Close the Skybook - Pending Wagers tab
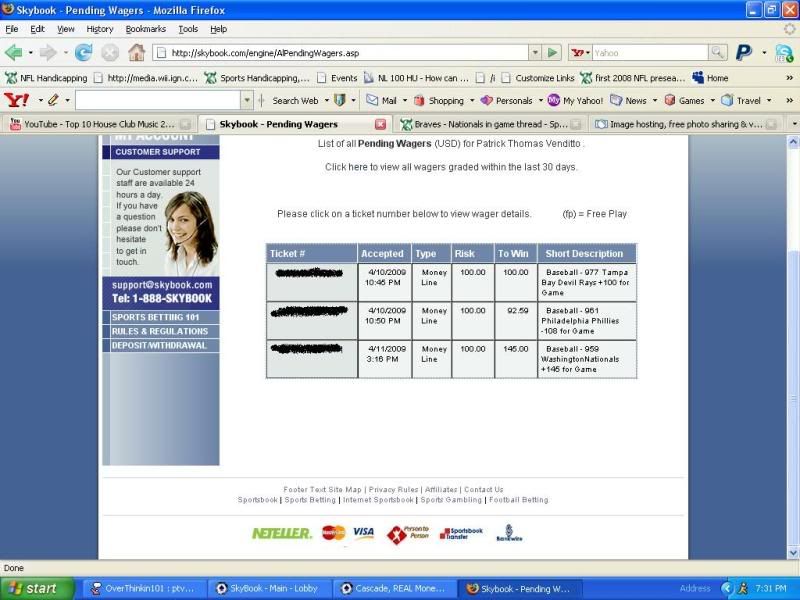The width and height of the screenshot is (800, 600). 381,124
